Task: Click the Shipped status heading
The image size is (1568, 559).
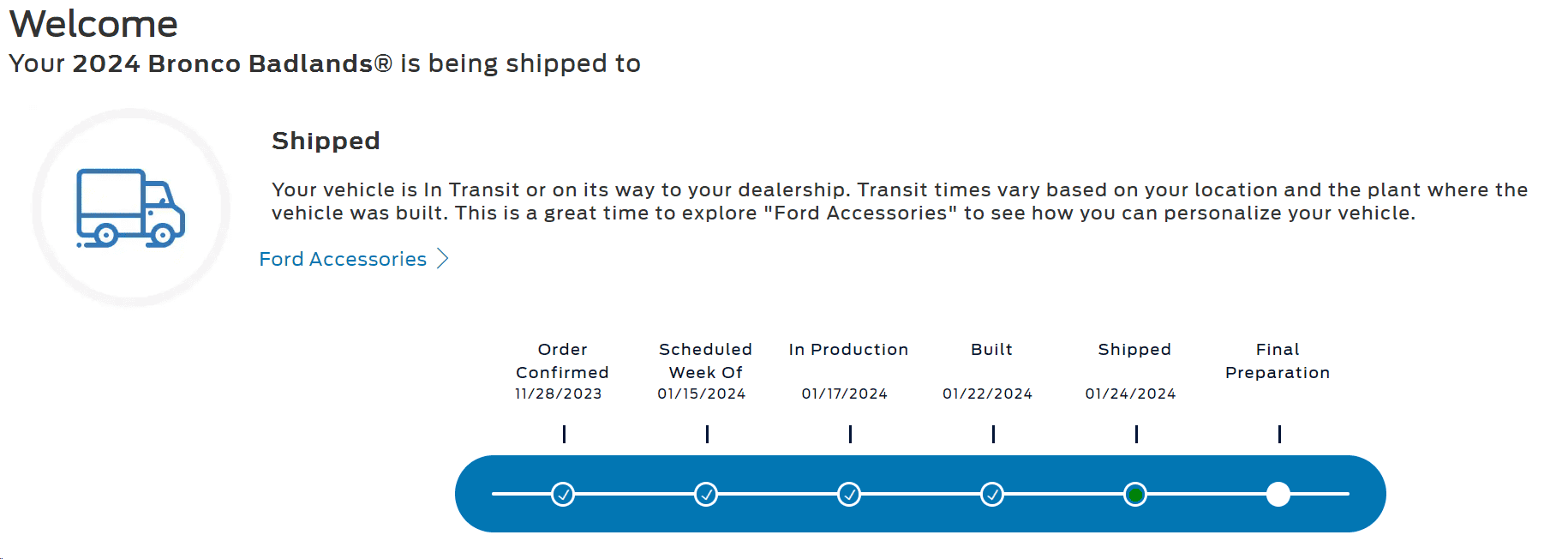Action: tap(326, 141)
